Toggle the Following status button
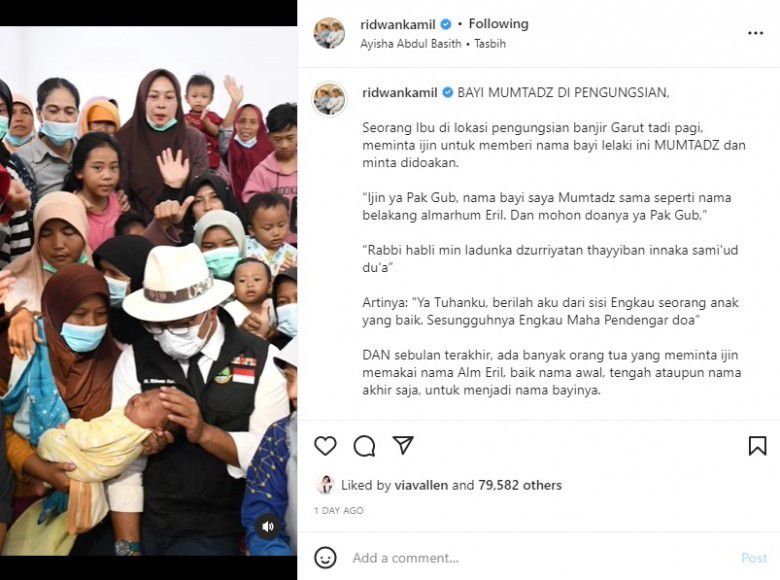This screenshot has width=780, height=580. click(x=498, y=24)
